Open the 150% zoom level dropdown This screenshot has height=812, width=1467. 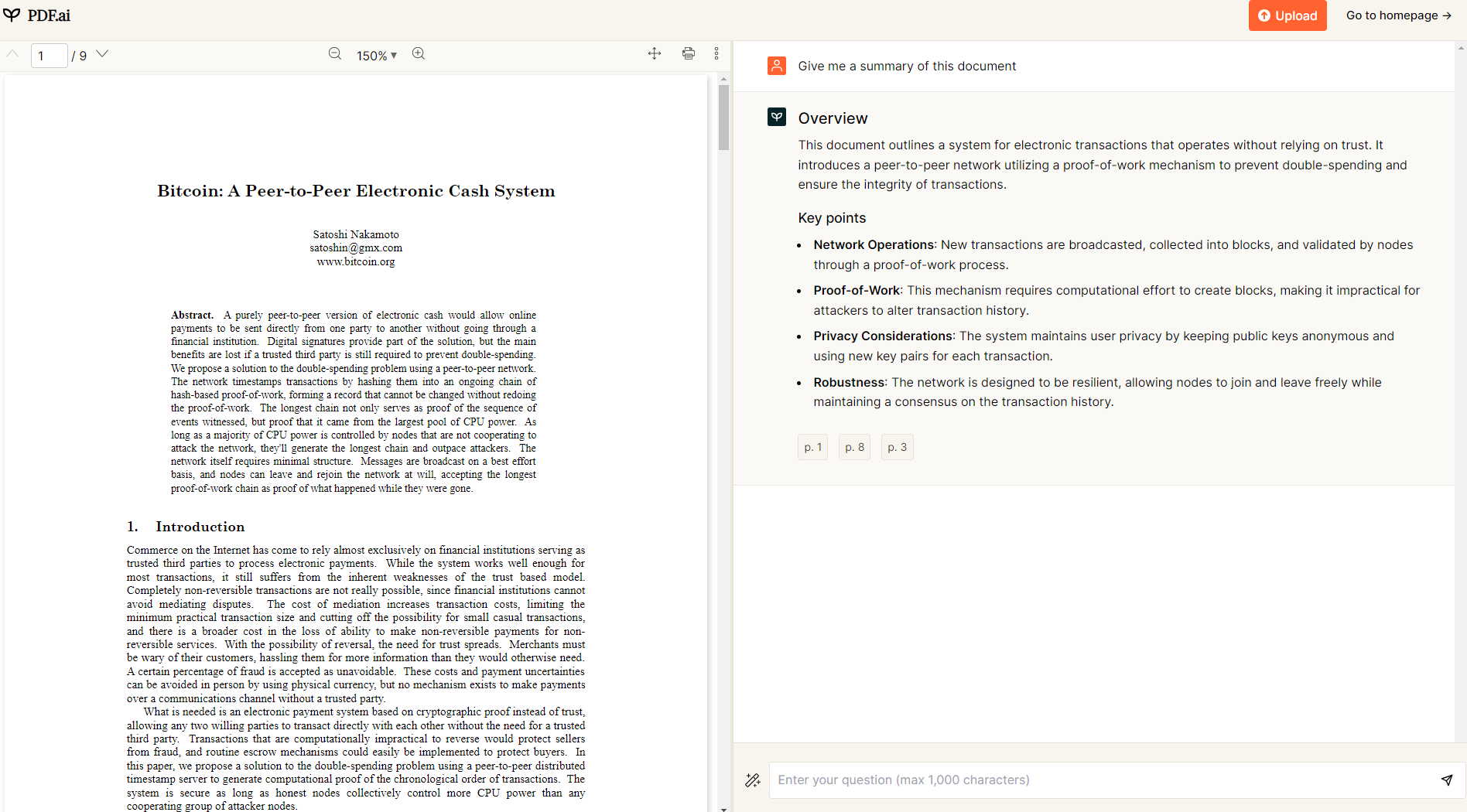pyautogui.click(x=376, y=55)
